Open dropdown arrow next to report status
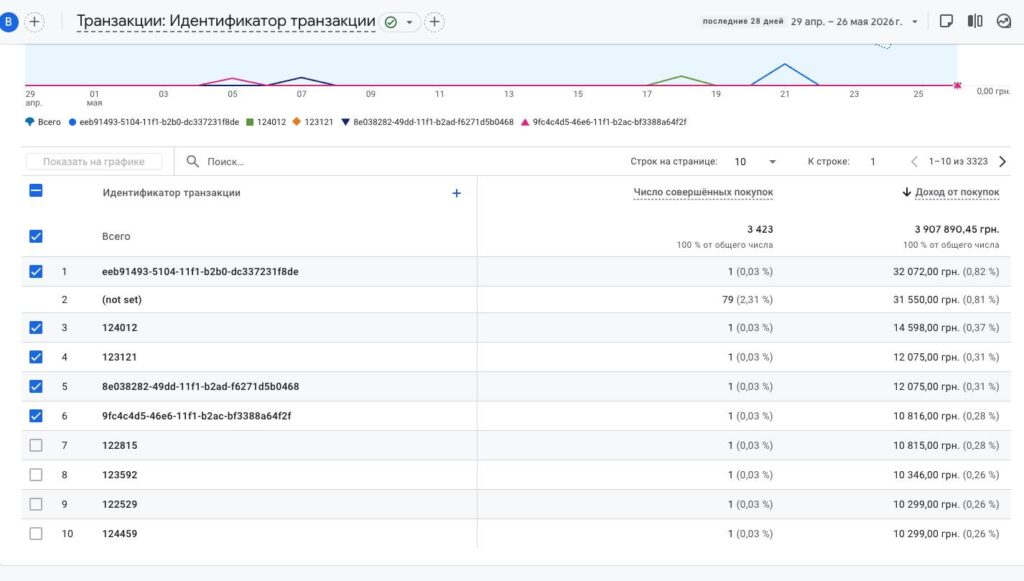 pyautogui.click(x=409, y=22)
